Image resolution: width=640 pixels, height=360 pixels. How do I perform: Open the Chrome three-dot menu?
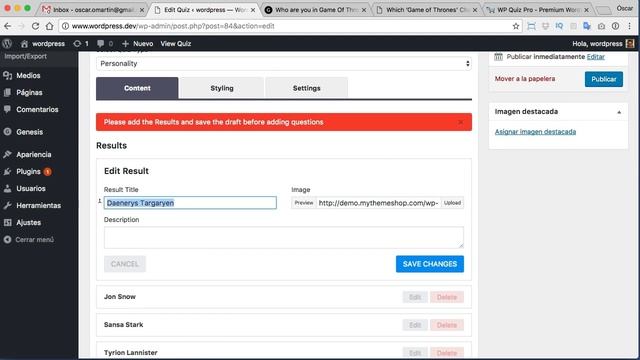pos(629,26)
